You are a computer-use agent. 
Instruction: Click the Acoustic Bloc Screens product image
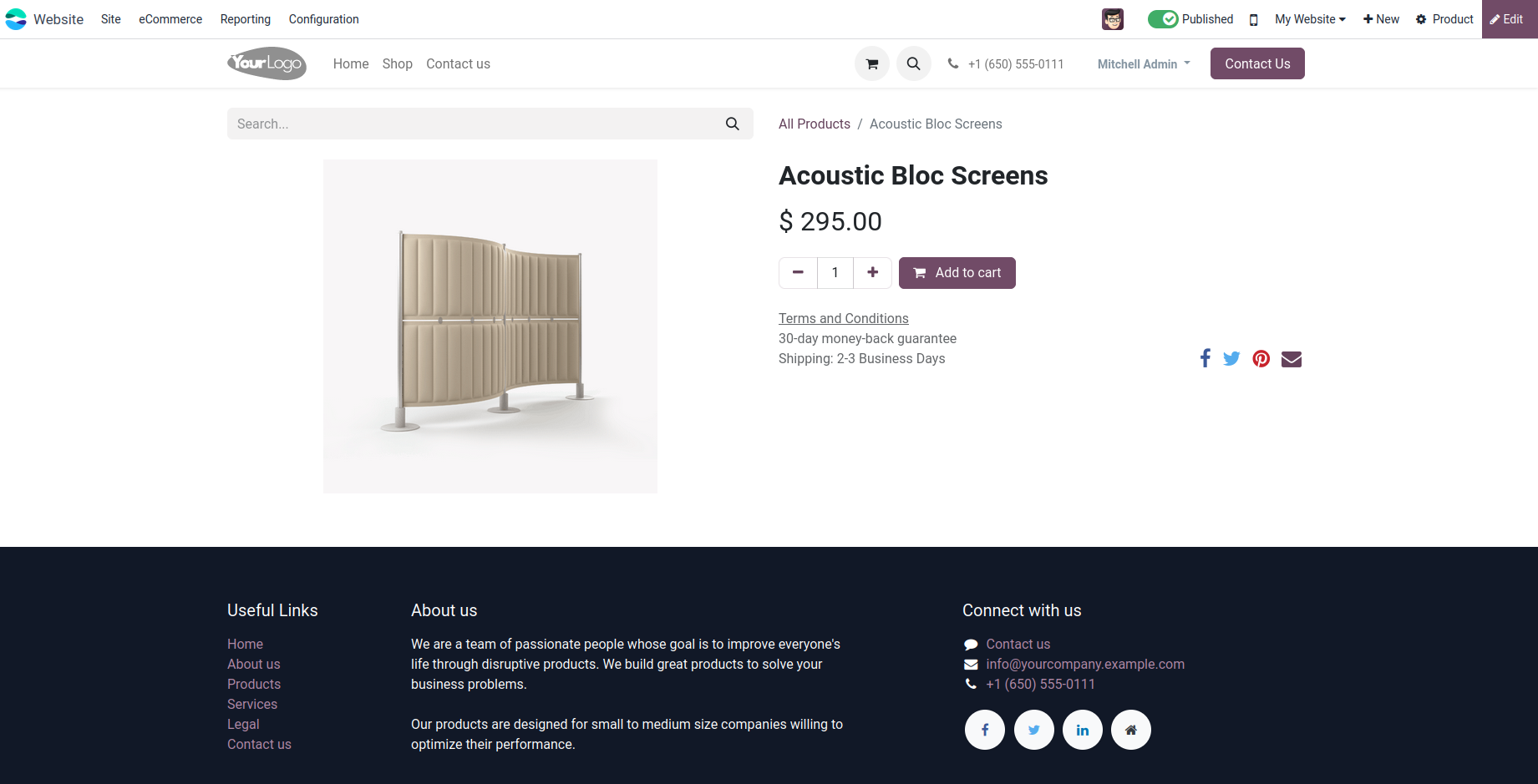[490, 326]
